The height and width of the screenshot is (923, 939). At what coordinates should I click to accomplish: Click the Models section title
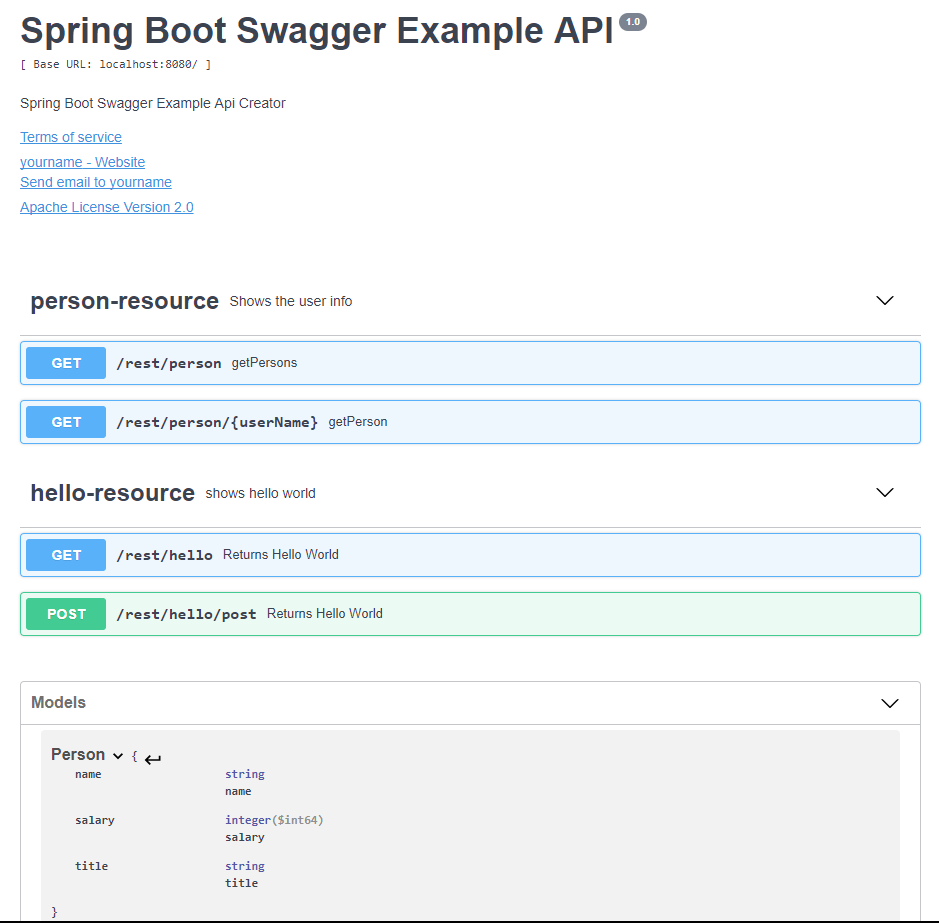pos(58,702)
